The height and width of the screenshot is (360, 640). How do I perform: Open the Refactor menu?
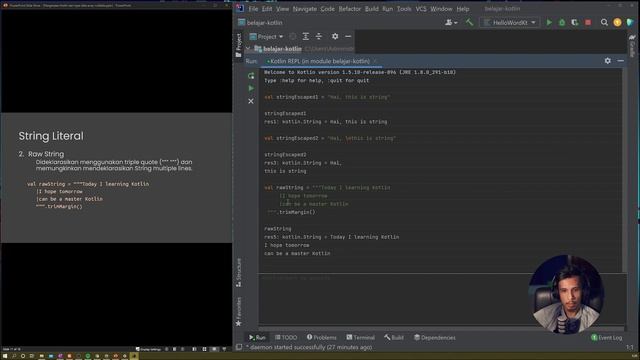350,9
